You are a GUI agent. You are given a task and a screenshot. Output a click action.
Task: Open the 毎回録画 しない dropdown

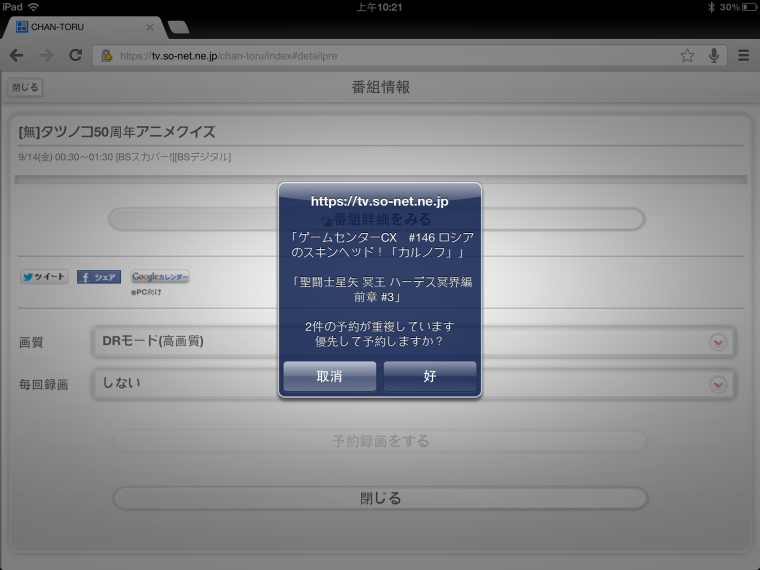tap(414, 384)
